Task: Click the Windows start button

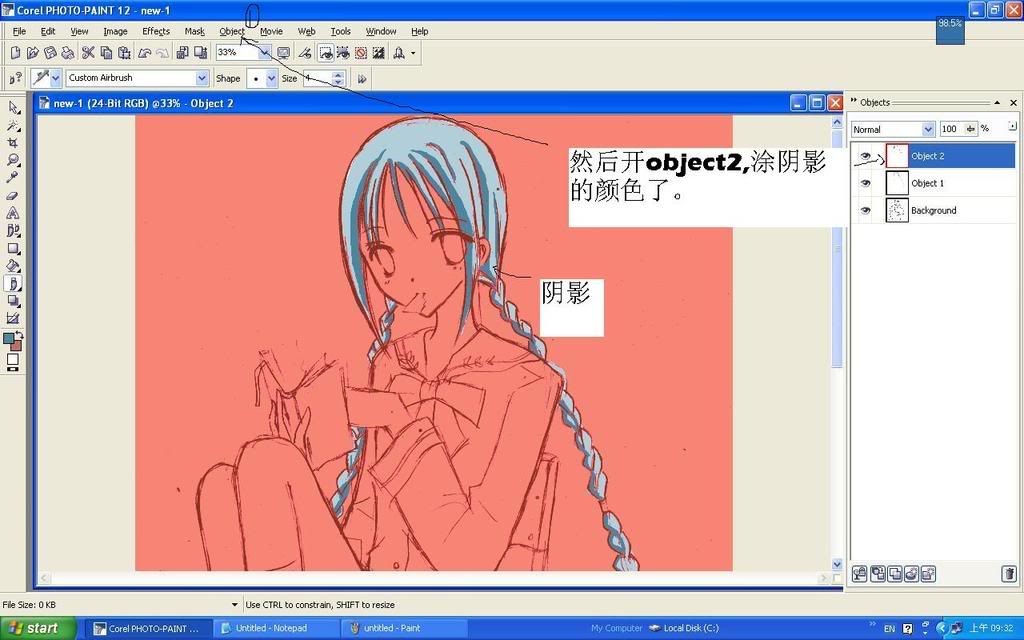Action: point(38,628)
